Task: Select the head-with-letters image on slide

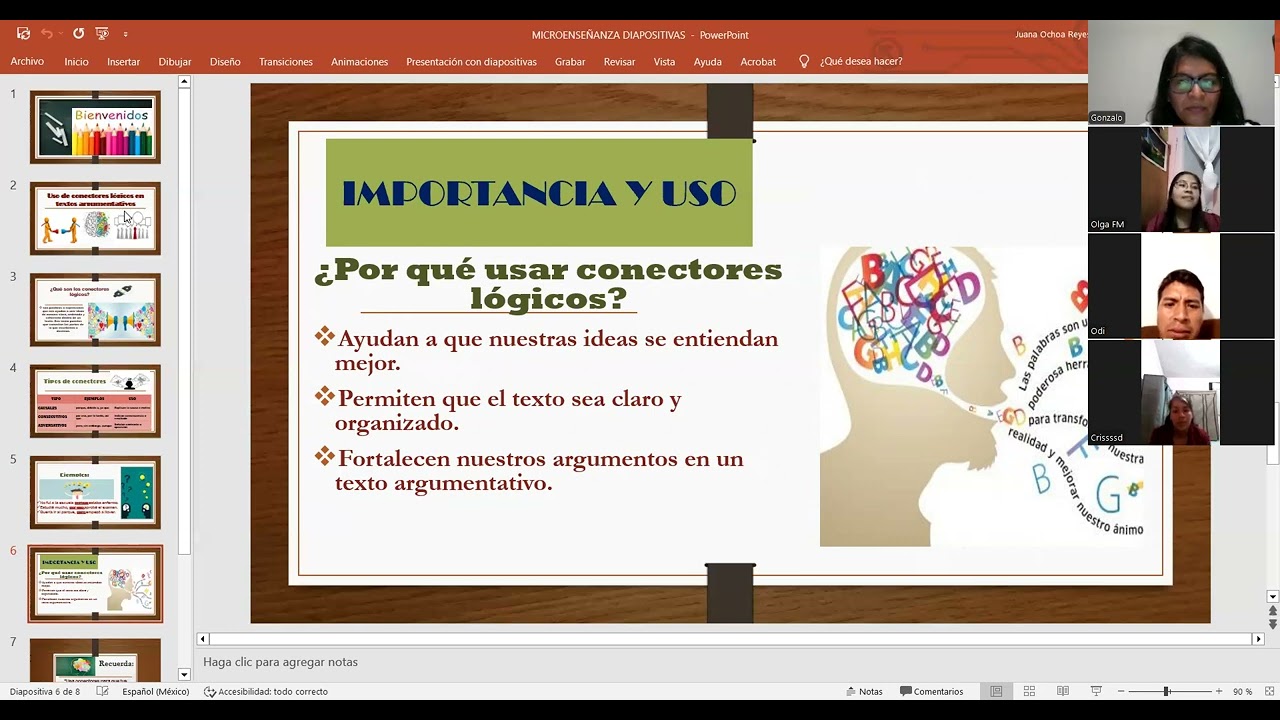Action: [982, 396]
